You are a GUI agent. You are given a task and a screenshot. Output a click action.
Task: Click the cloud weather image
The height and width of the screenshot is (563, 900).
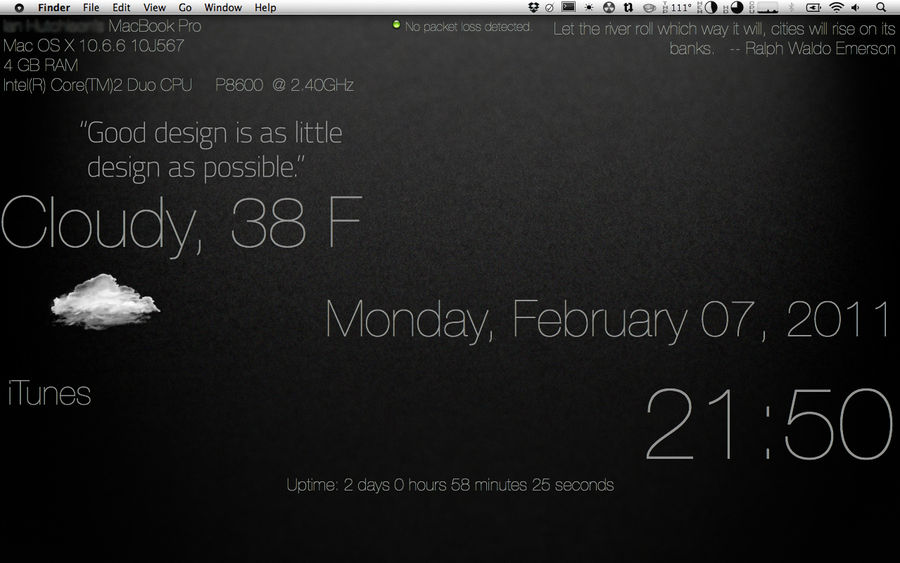(x=105, y=302)
